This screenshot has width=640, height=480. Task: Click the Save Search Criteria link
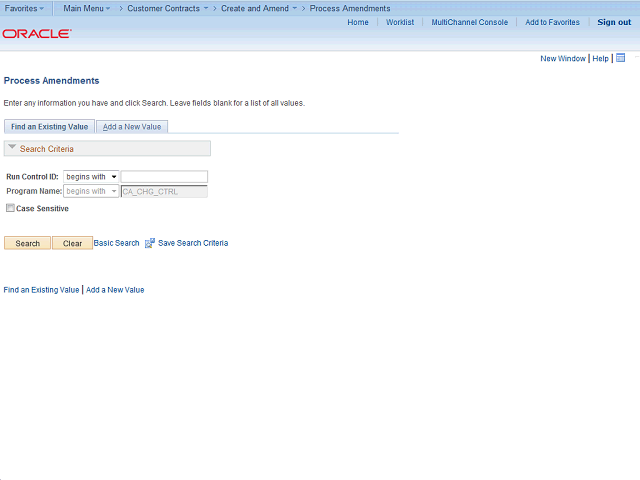[193, 243]
